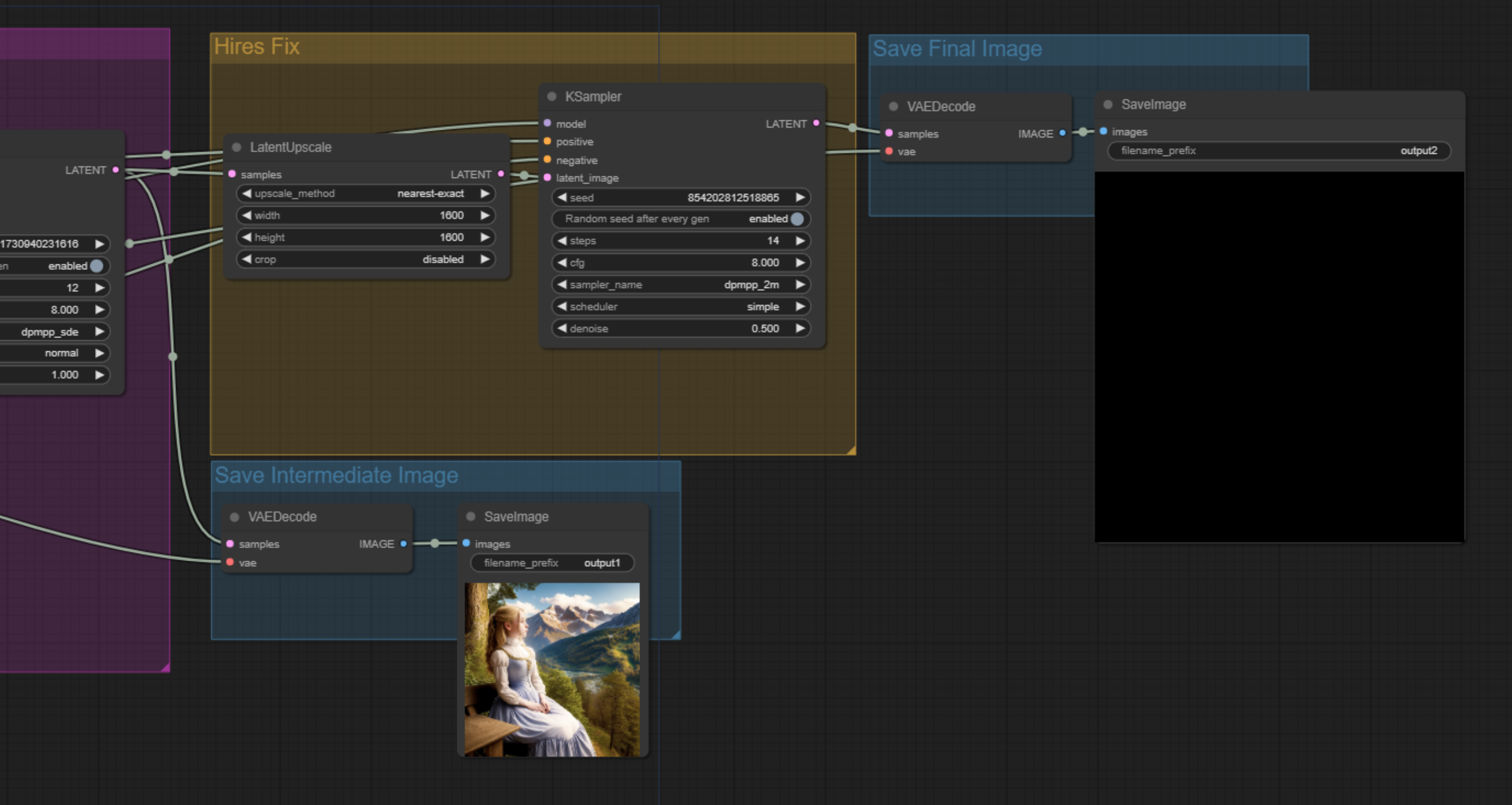
Task: Click the model input port on KSampler
Action: click(547, 124)
